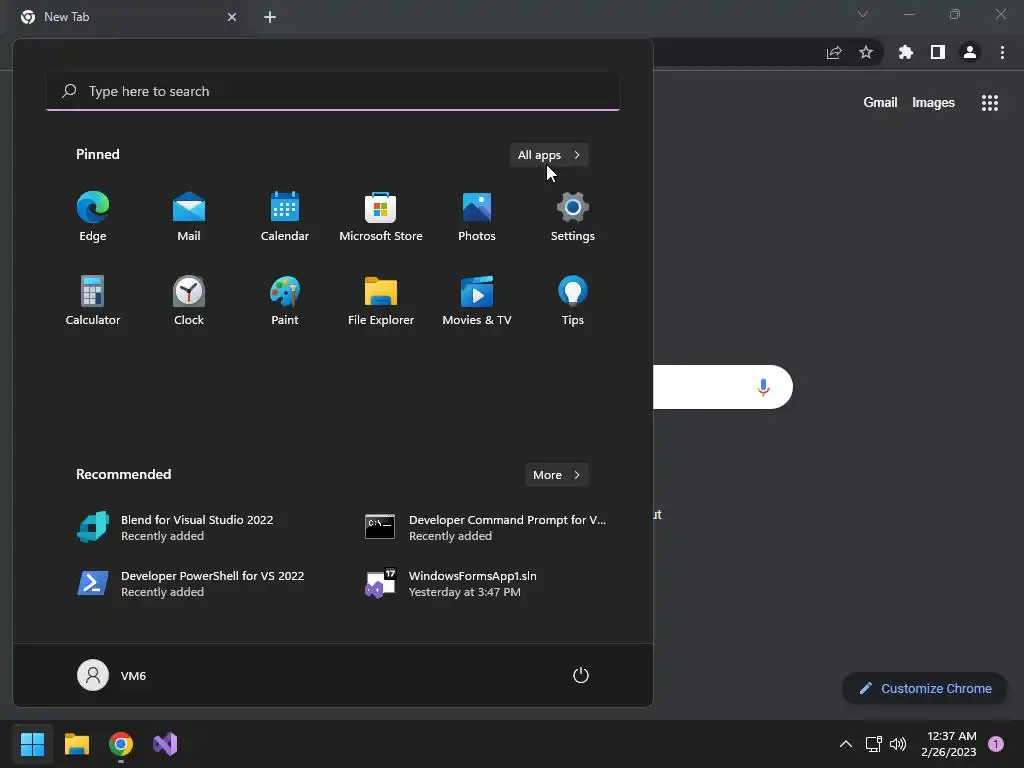The height and width of the screenshot is (768, 1024).
Task: Show More recommended items
Action: pyautogui.click(x=556, y=475)
